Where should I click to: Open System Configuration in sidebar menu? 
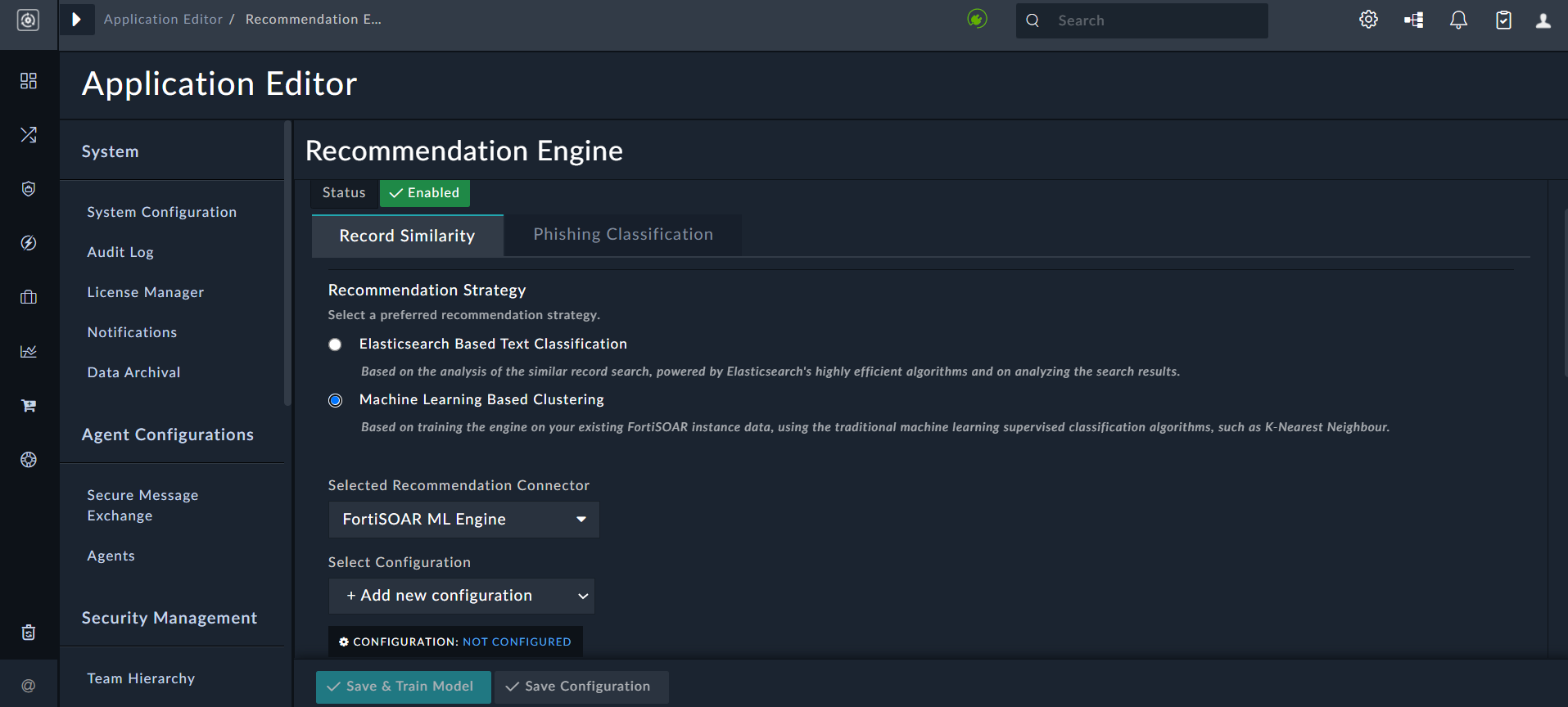[x=162, y=212]
